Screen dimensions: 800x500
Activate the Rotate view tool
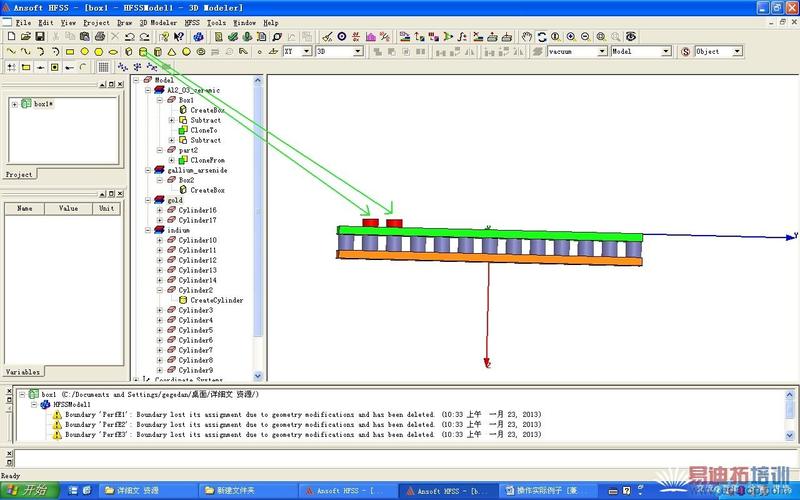[542, 37]
